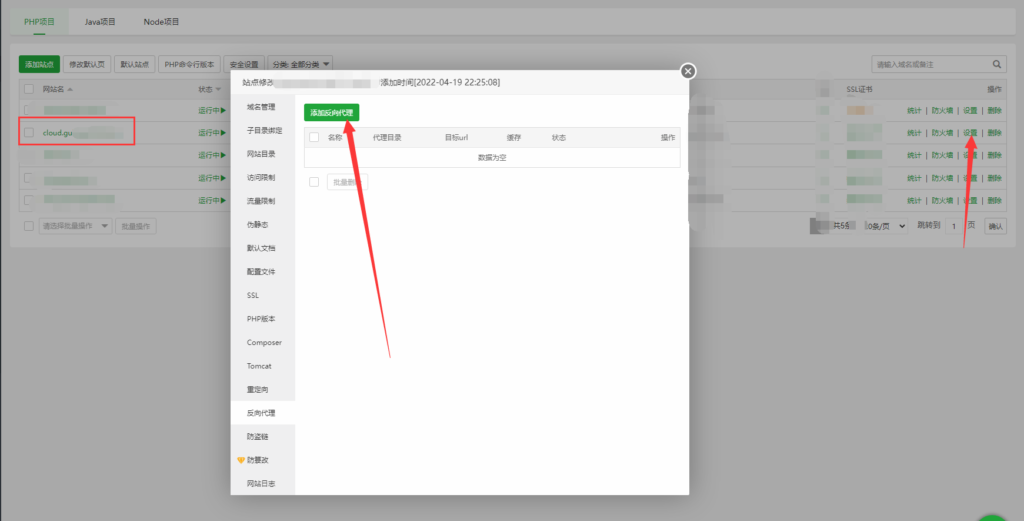Open 网站目录 in the dialog sidebar
Image resolution: width=1024 pixels, height=521 pixels.
(263, 154)
